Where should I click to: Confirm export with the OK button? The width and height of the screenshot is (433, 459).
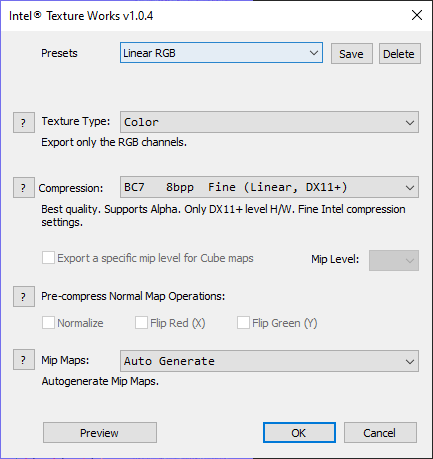(299, 433)
